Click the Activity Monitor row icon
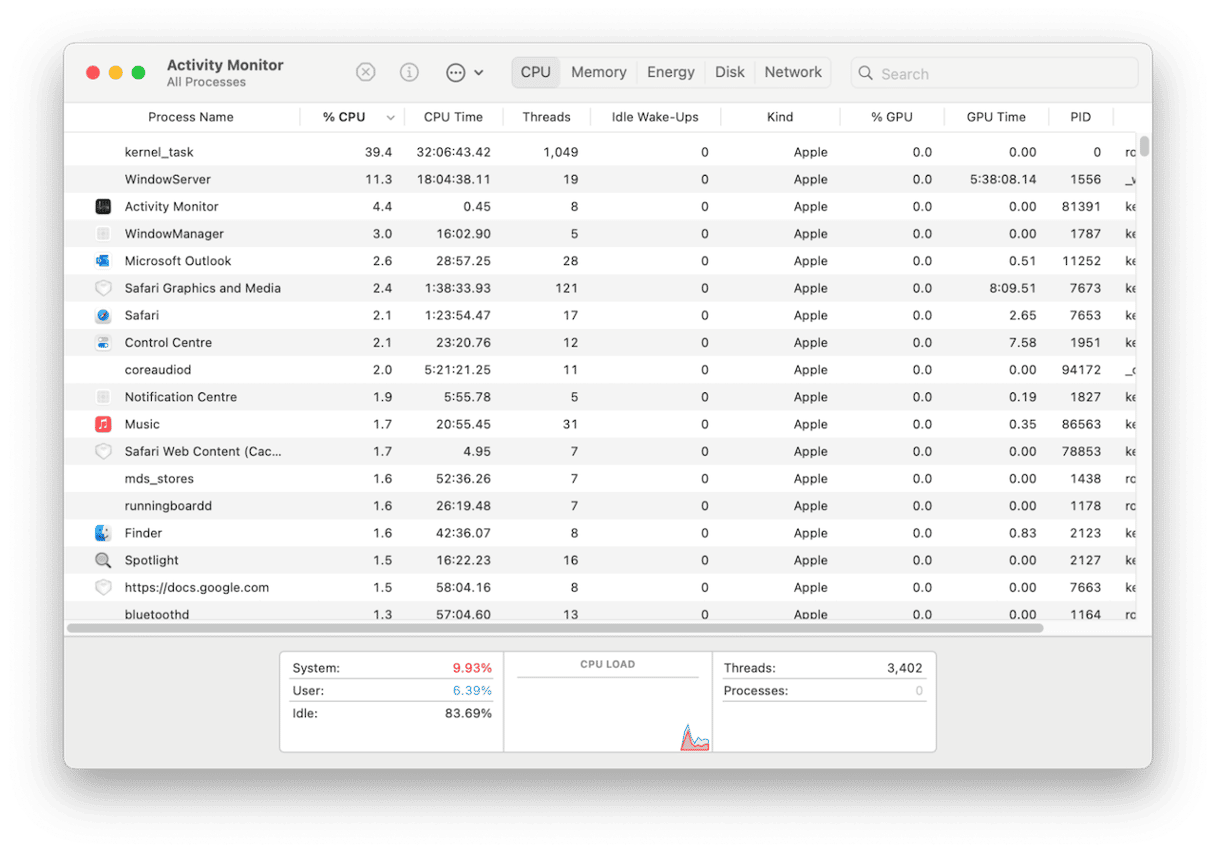Screen dimensions: 1216x853 pyautogui.click(x=103, y=207)
